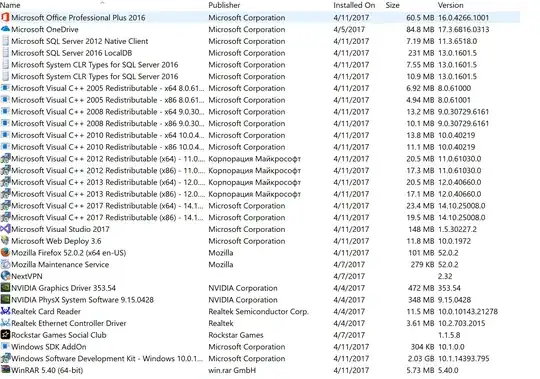Select the Microsoft Office Professional Plus 2016 entry
The height and width of the screenshot is (379, 540).
point(260,17)
